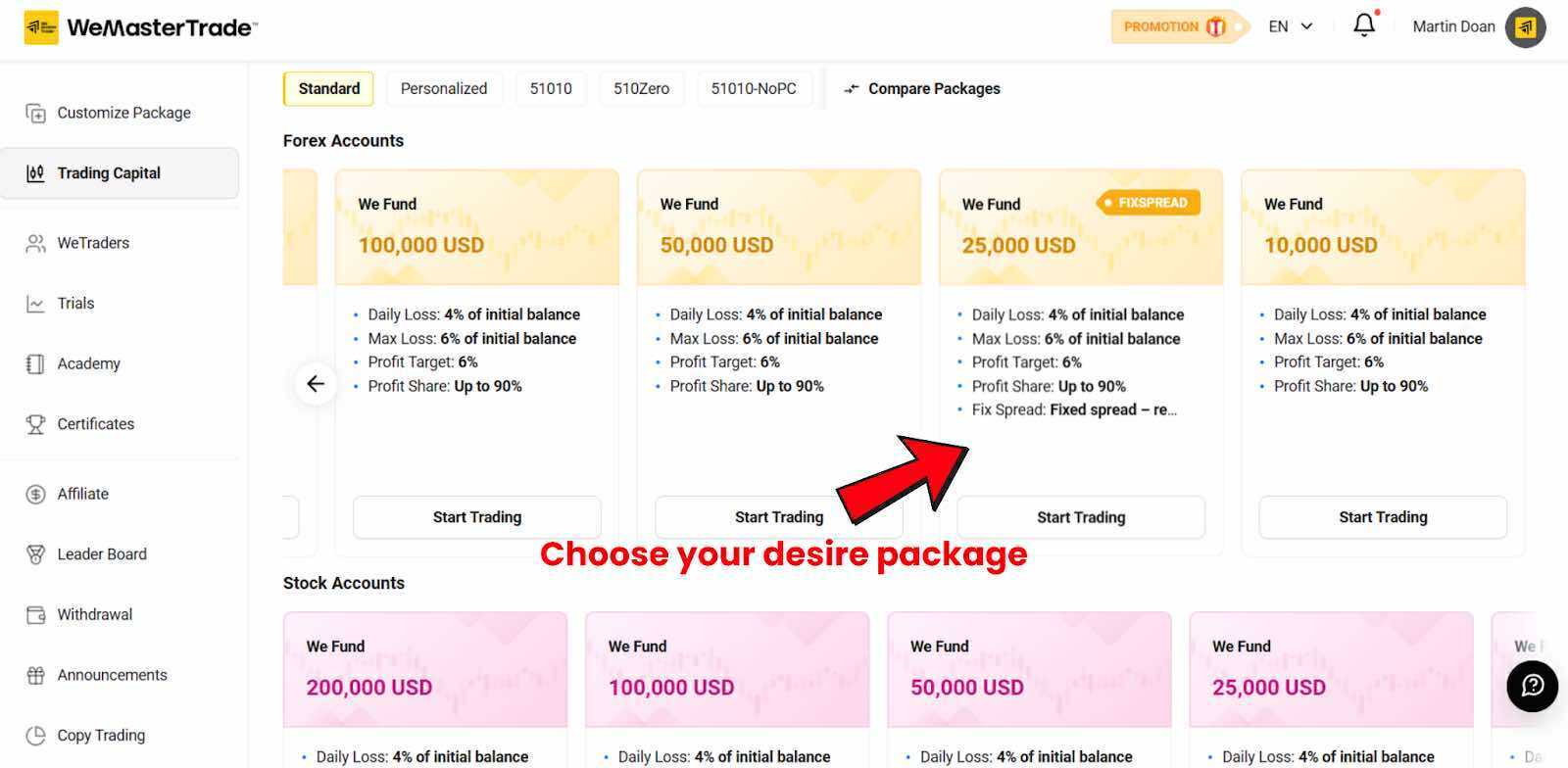Open the chat support bubble icon

1530,688
